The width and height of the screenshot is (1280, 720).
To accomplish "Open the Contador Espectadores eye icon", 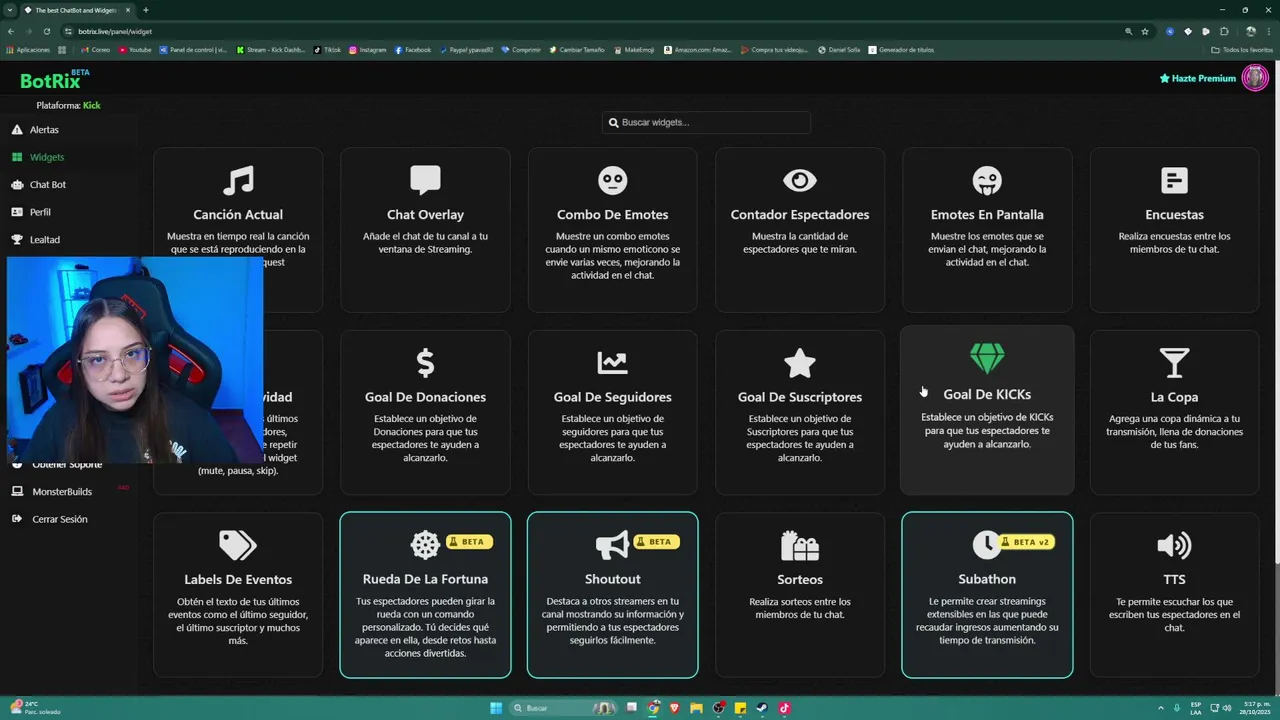I will (x=800, y=180).
